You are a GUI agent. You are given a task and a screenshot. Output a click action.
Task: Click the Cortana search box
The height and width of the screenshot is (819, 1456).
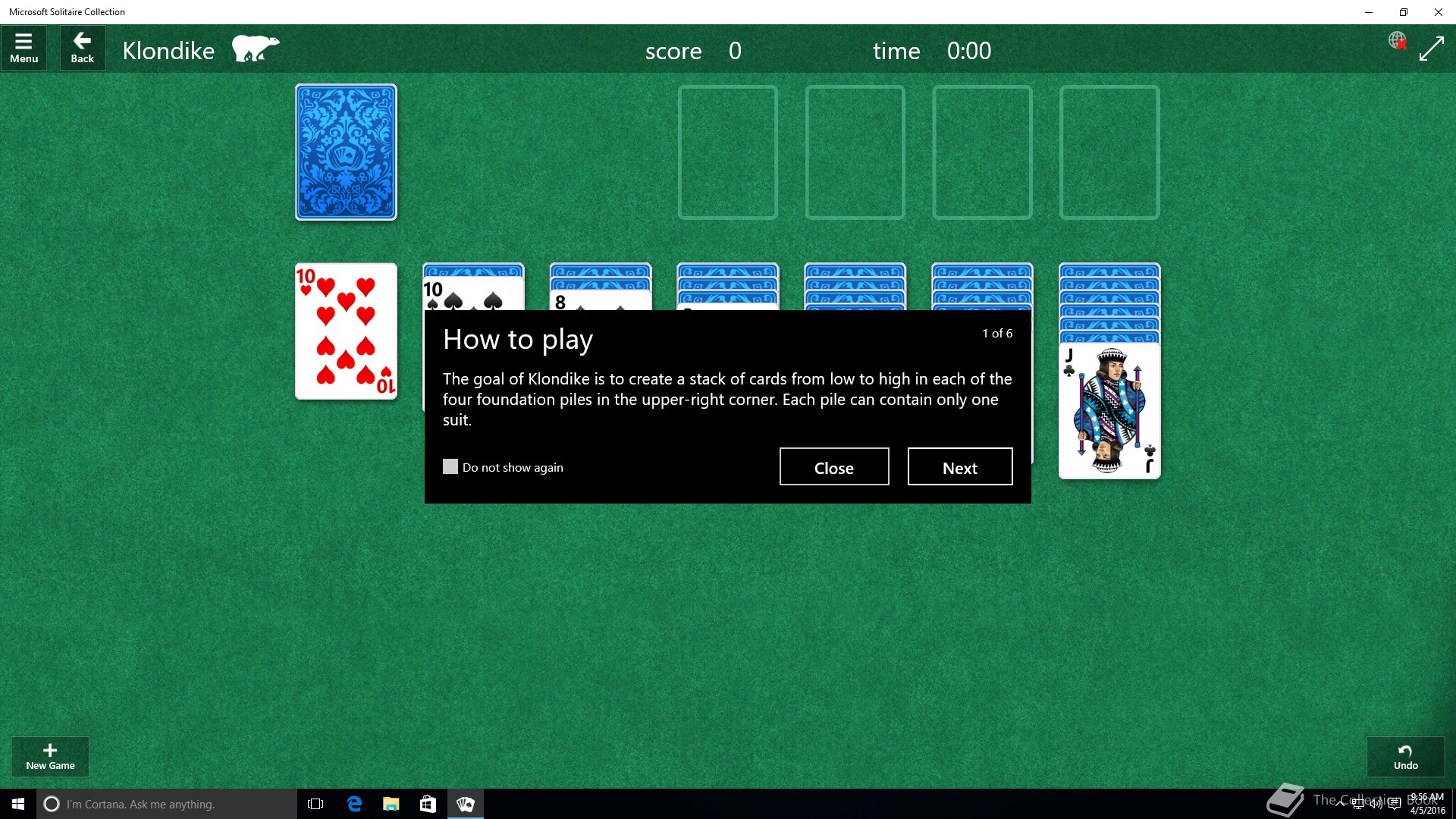click(x=167, y=804)
